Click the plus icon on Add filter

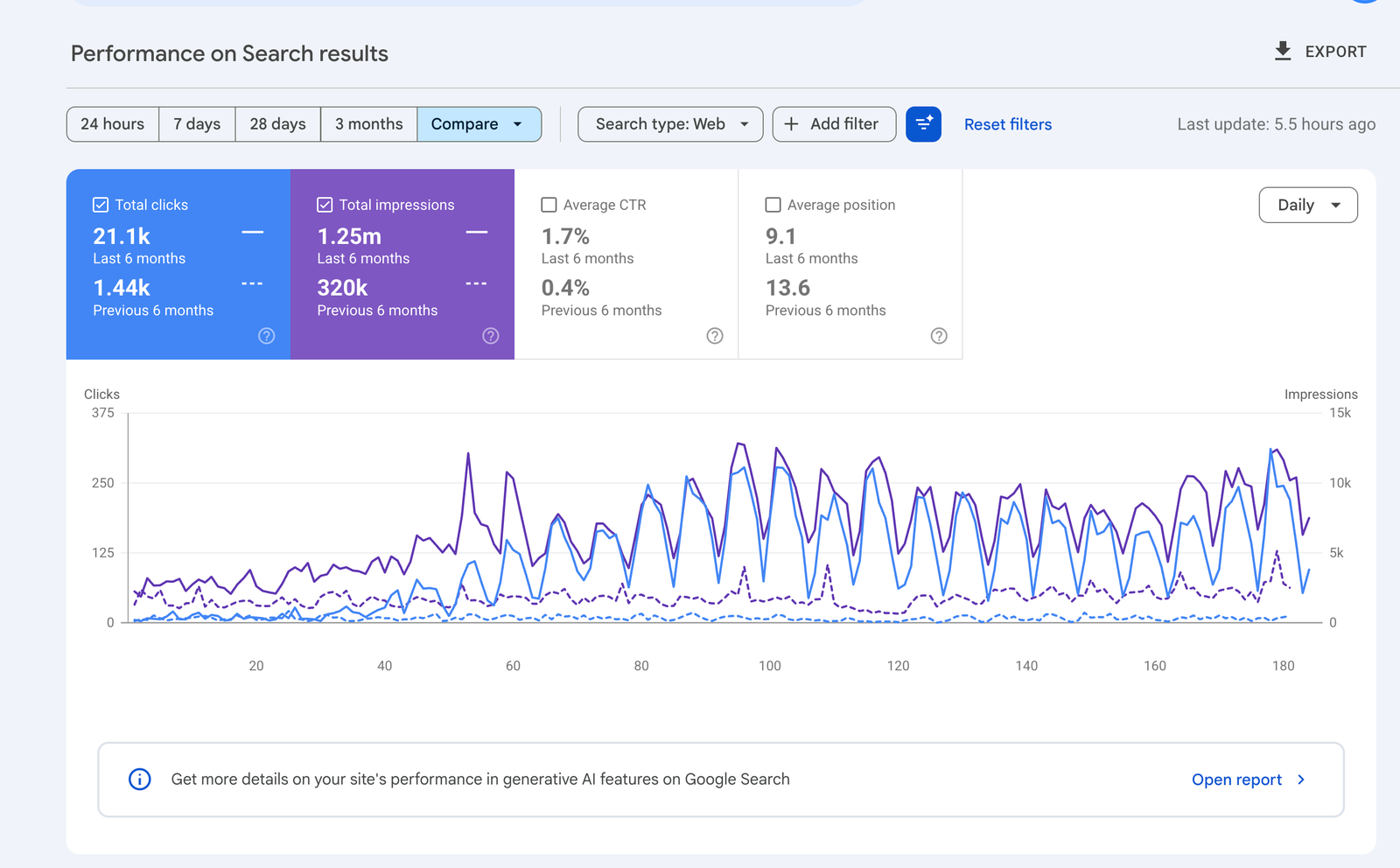(x=791, y=124)
